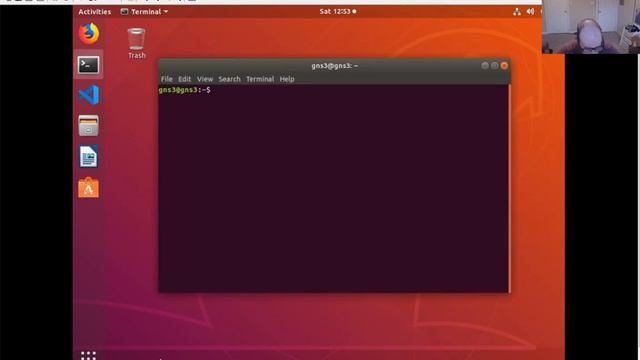Expand the Terminal app menu
The height and width of the screenshot is (360, 640).
click(x=144, y=12)
